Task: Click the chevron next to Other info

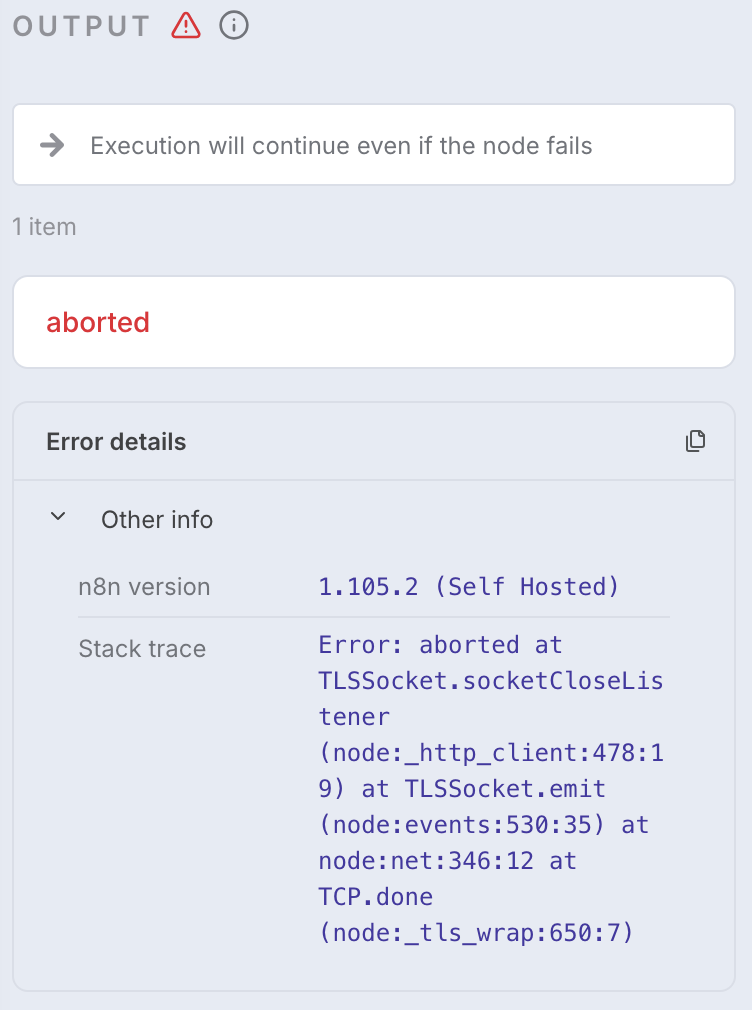Action: 57,517
